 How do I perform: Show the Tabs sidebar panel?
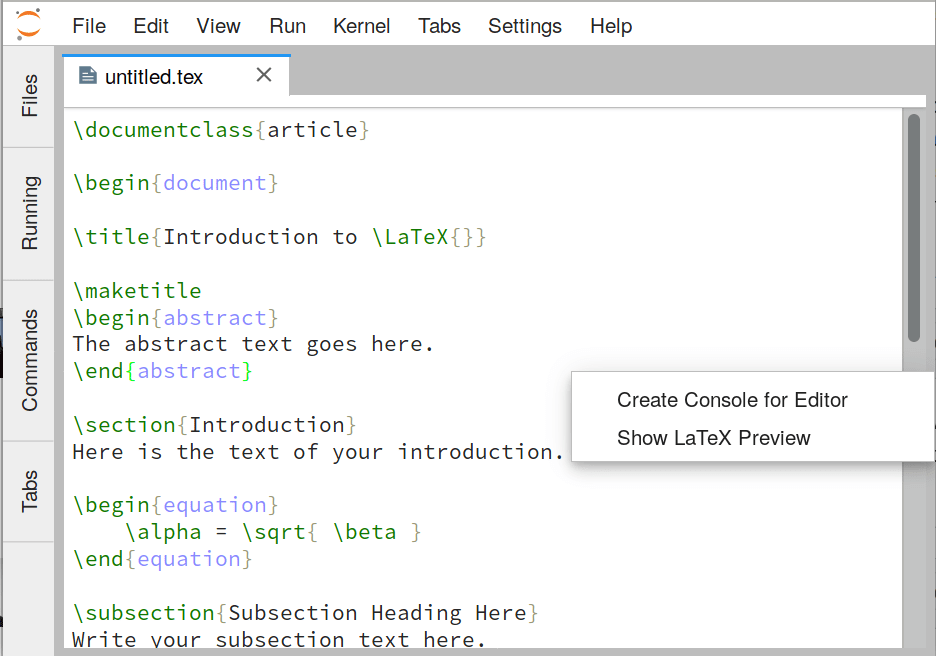point(29,492)
